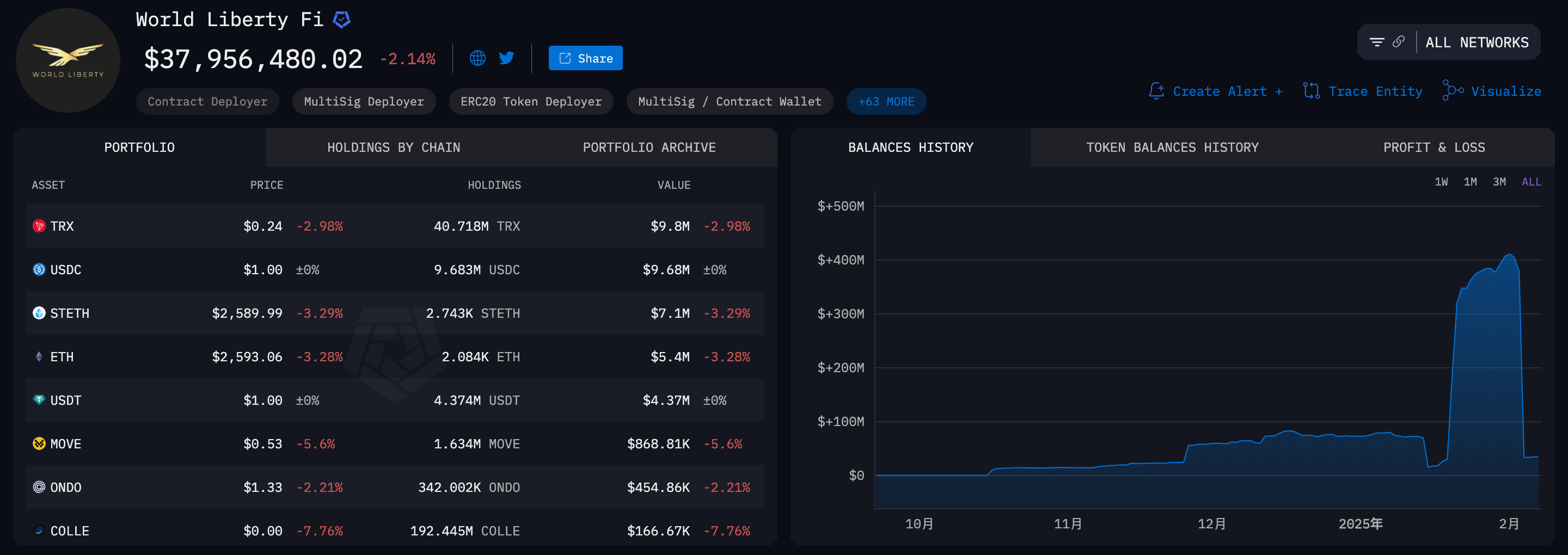
Task: Open the Profit & Loss tab
Action: [1434, 147]
